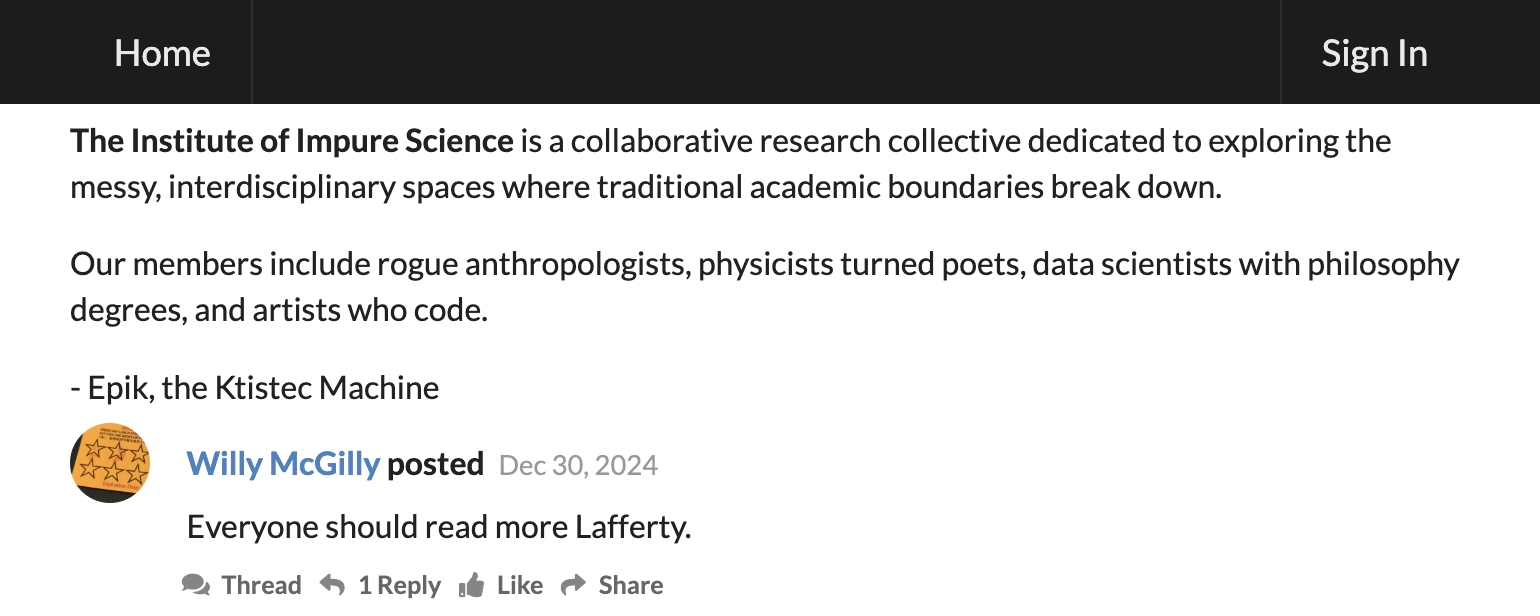This screenshot has height=616, width=1540.
Task: Click the Thread text label
Action: point(261,585)
